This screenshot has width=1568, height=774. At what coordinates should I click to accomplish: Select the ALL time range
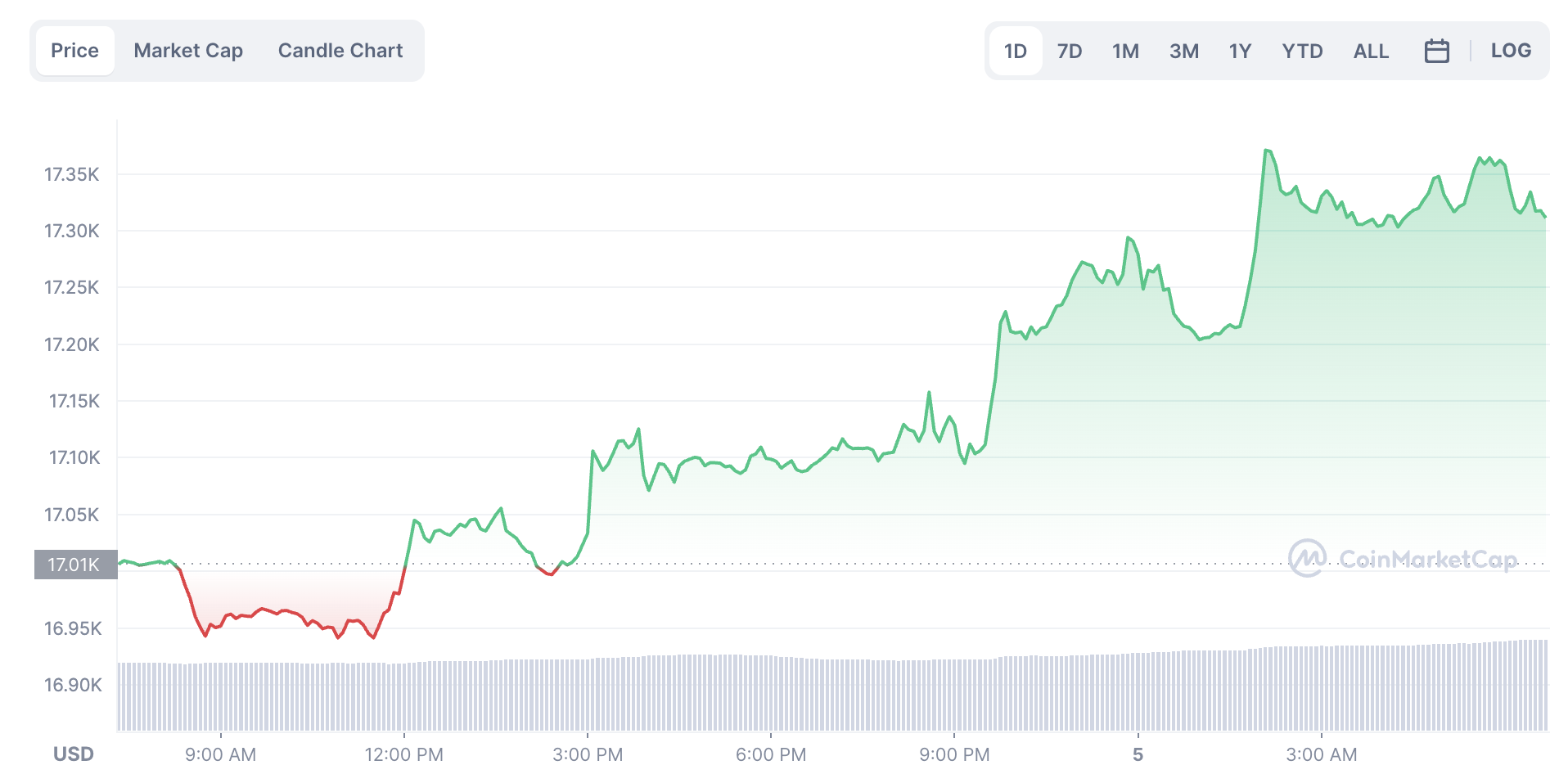[x=1371, y=50]
